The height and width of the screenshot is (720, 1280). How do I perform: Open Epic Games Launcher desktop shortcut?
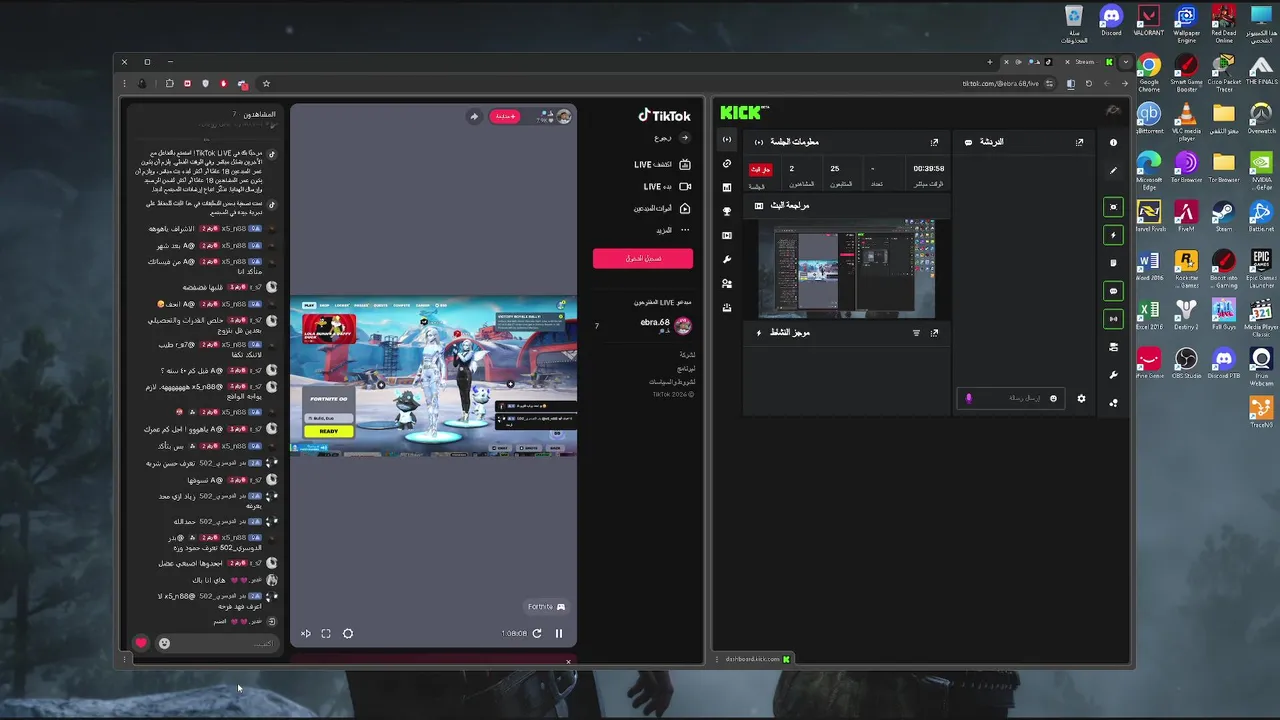click(x=1261, y=267)
